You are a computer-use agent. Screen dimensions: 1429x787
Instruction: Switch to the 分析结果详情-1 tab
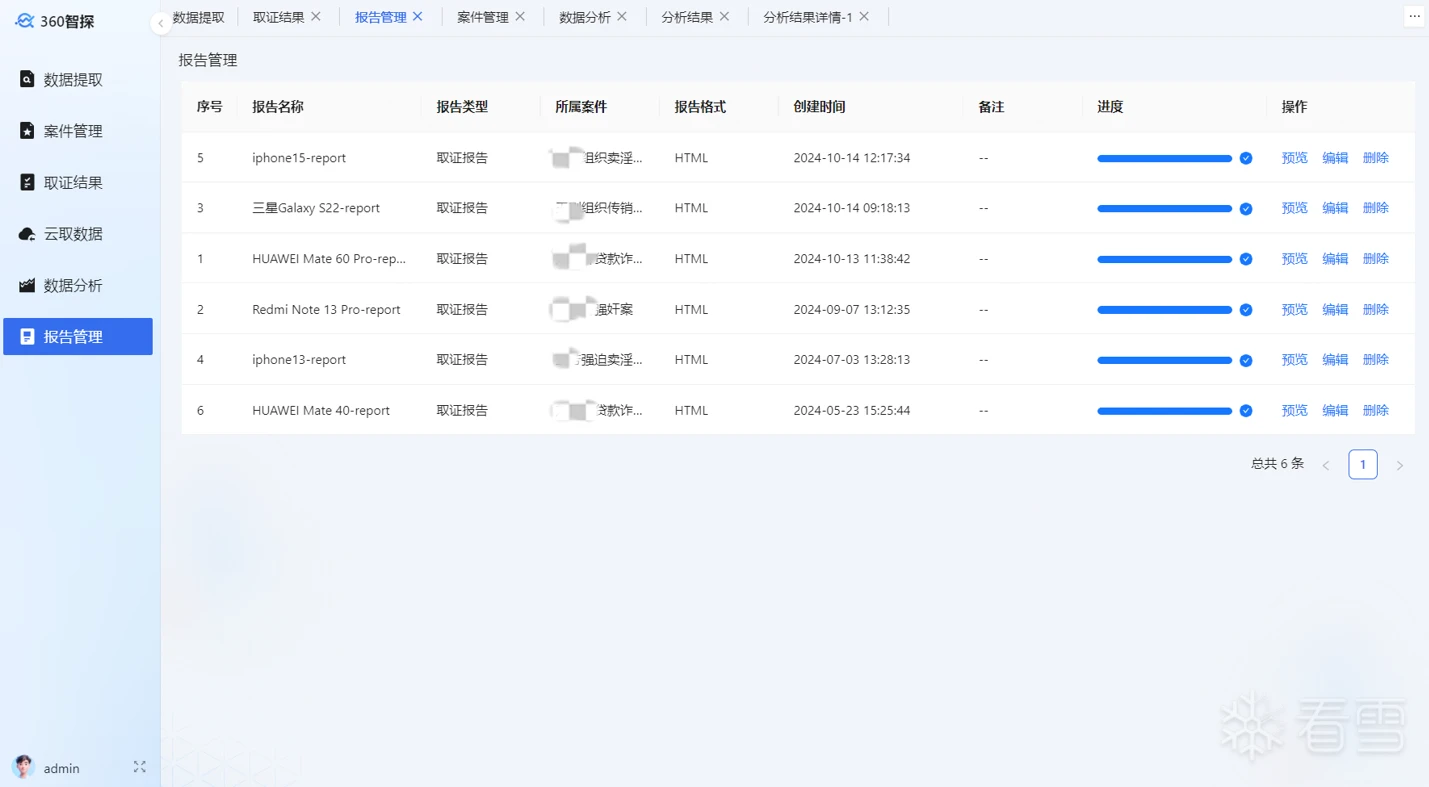pos(807,17)
